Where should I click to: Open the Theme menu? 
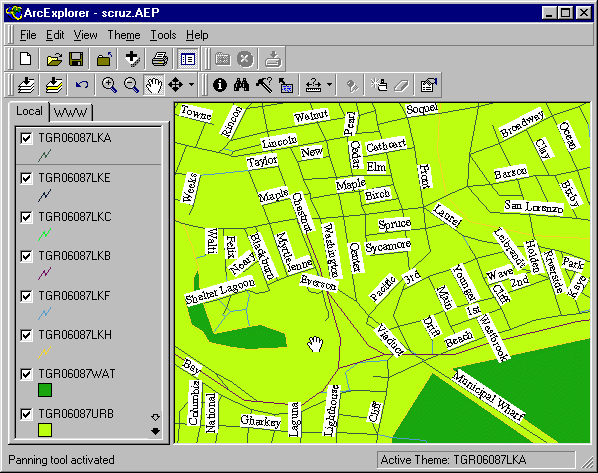124,35
